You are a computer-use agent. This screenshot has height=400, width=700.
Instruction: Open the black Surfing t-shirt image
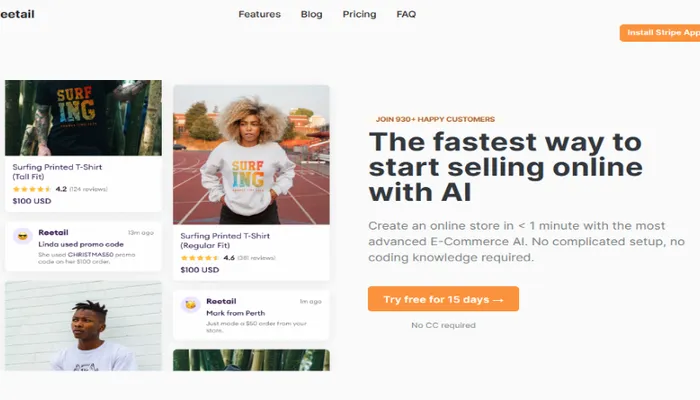click(x=83, y=117)
